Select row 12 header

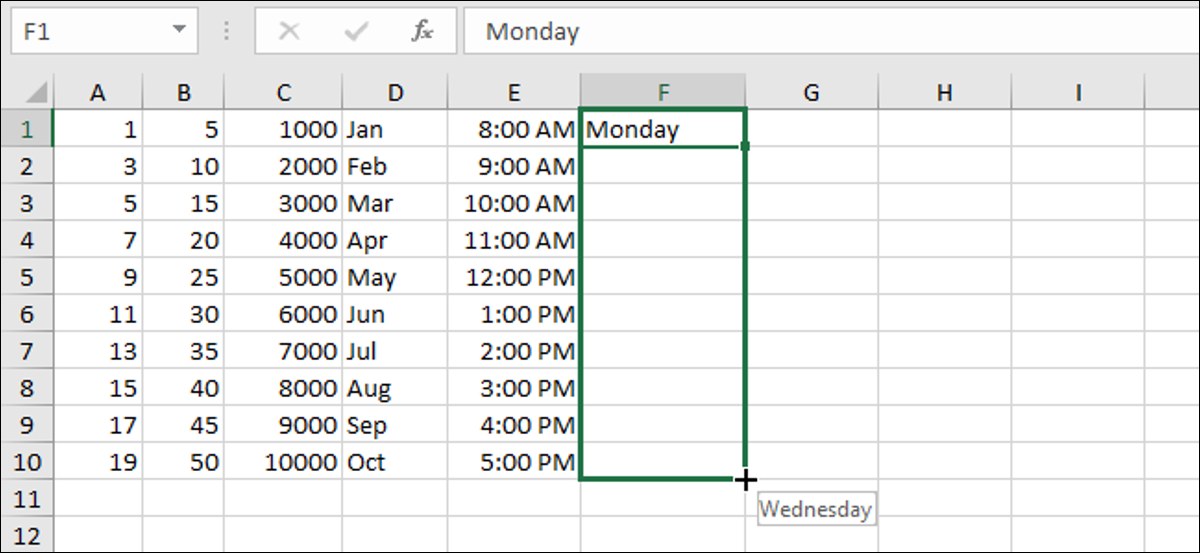(26, 535)
